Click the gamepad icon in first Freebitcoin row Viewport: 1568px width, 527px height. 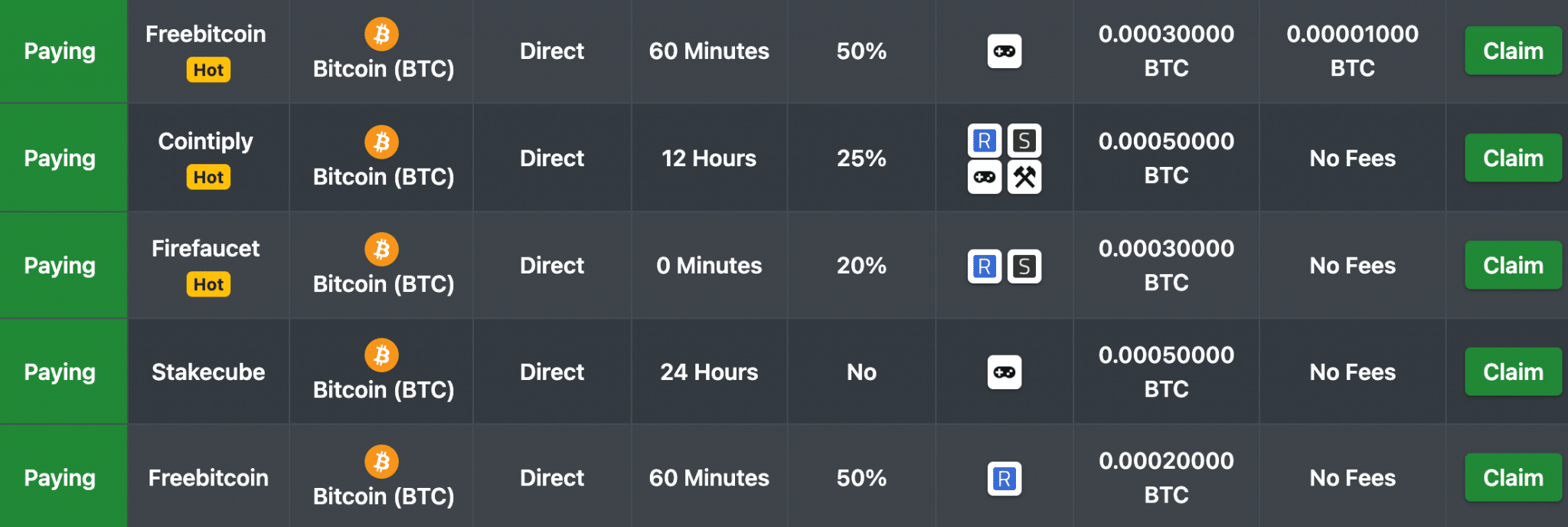(x=1004, y=51)
